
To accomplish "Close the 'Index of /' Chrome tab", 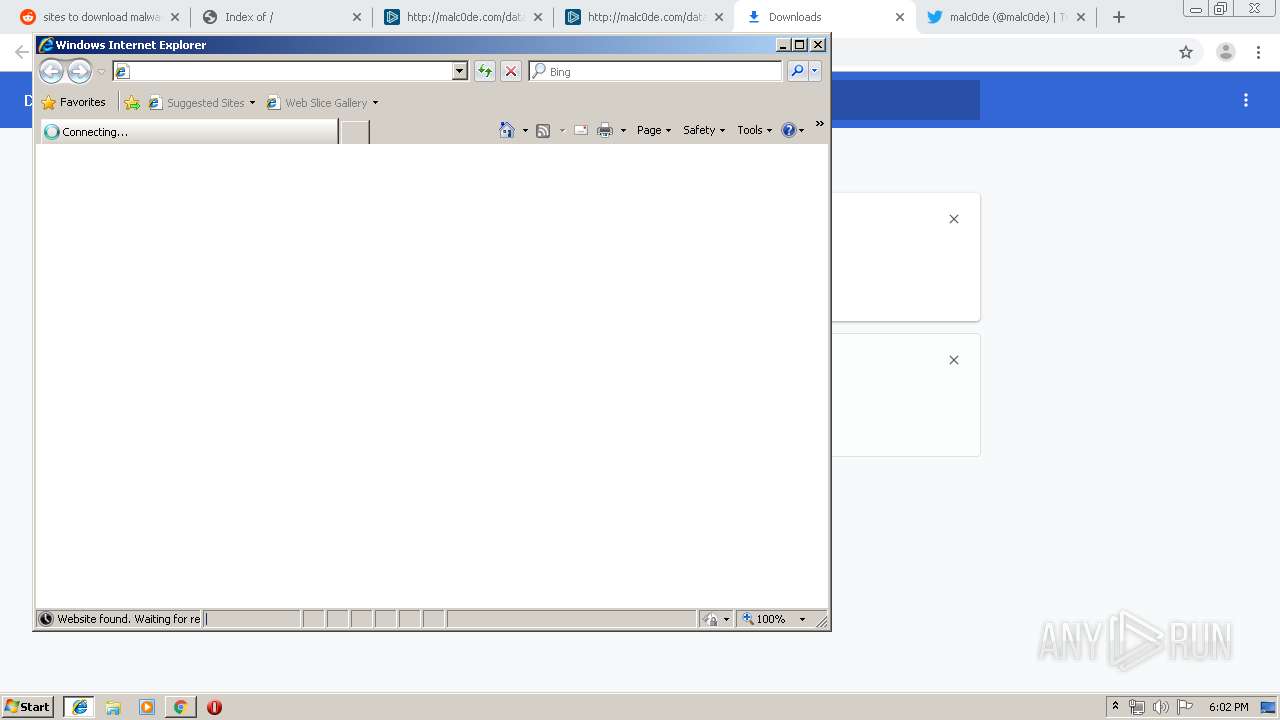I will tap(357, 17).
